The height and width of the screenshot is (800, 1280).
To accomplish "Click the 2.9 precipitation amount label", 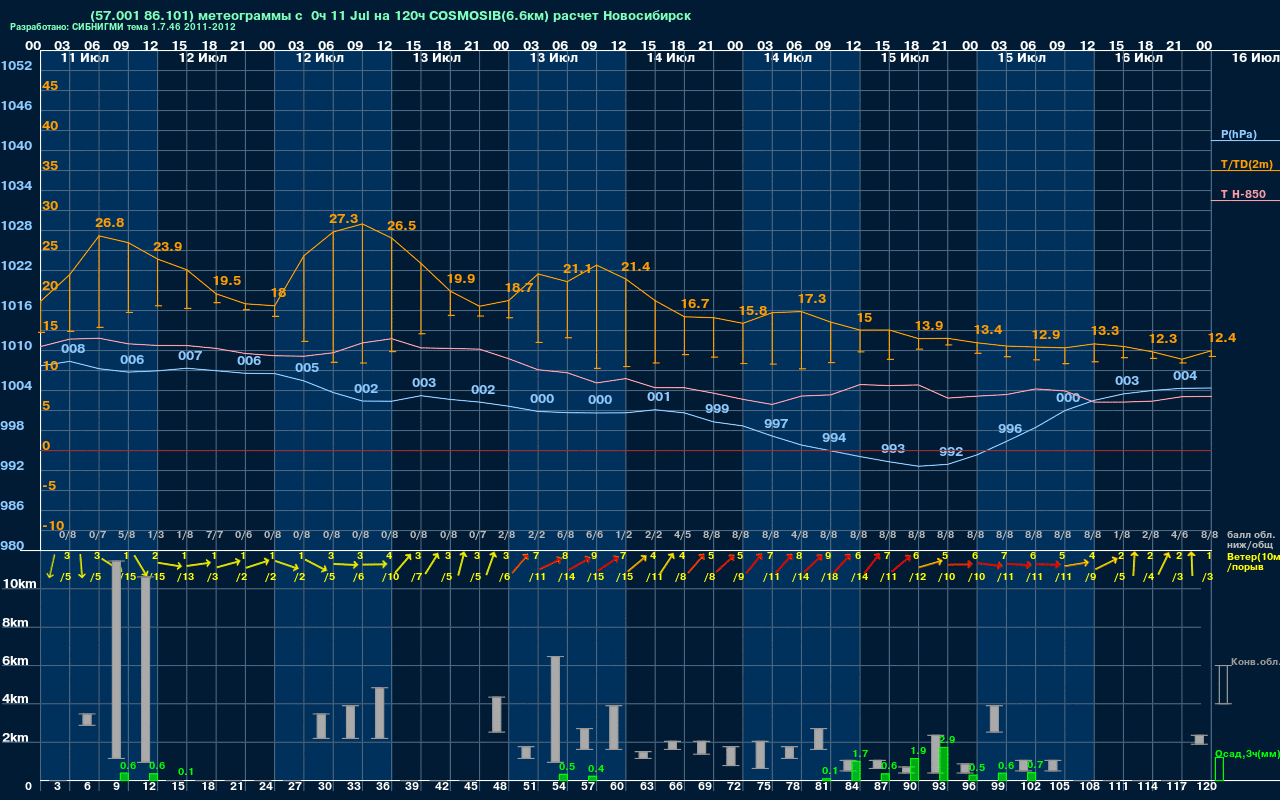I will (948, 739).
